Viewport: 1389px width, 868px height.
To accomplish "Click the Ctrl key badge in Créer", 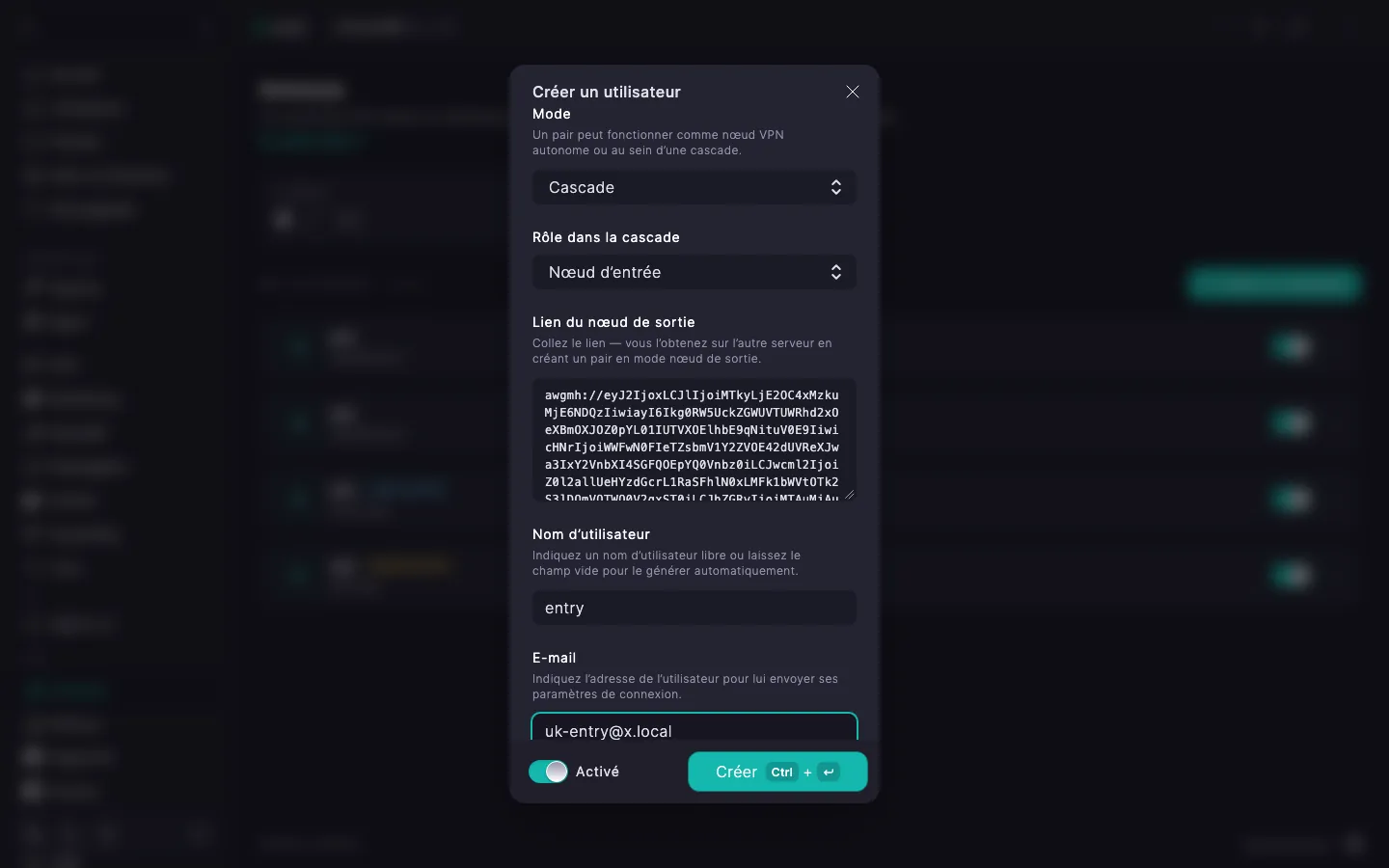I will coord(782,772).
